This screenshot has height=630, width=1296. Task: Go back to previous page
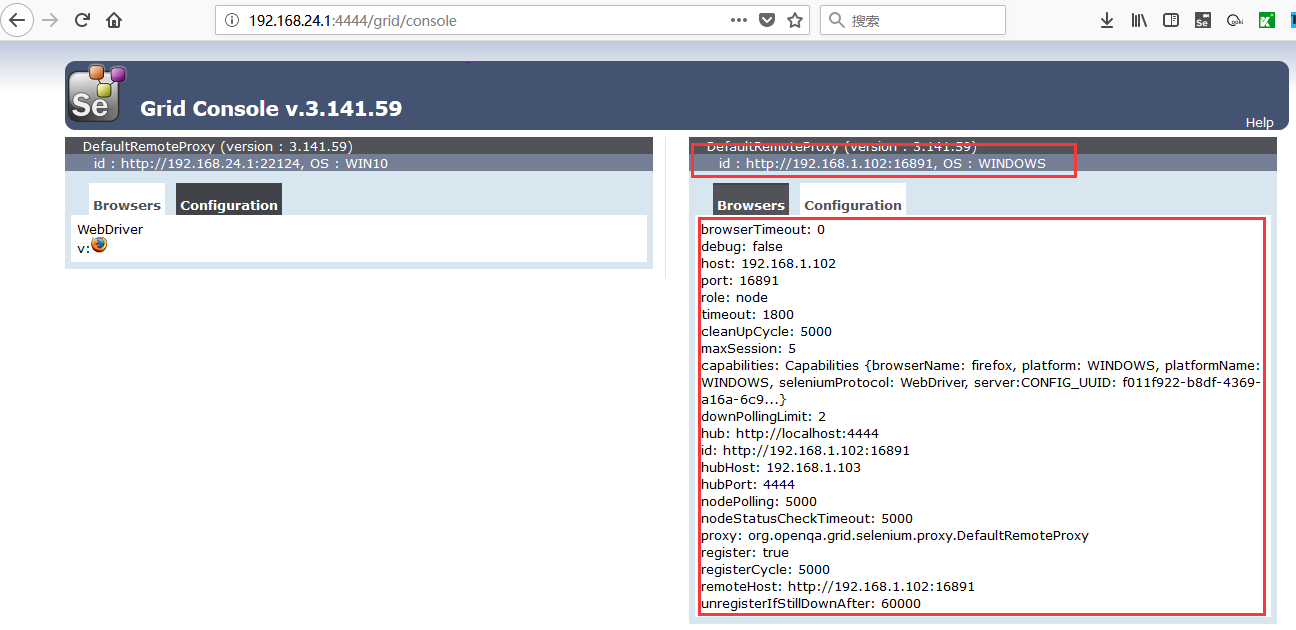coord(18,20)
